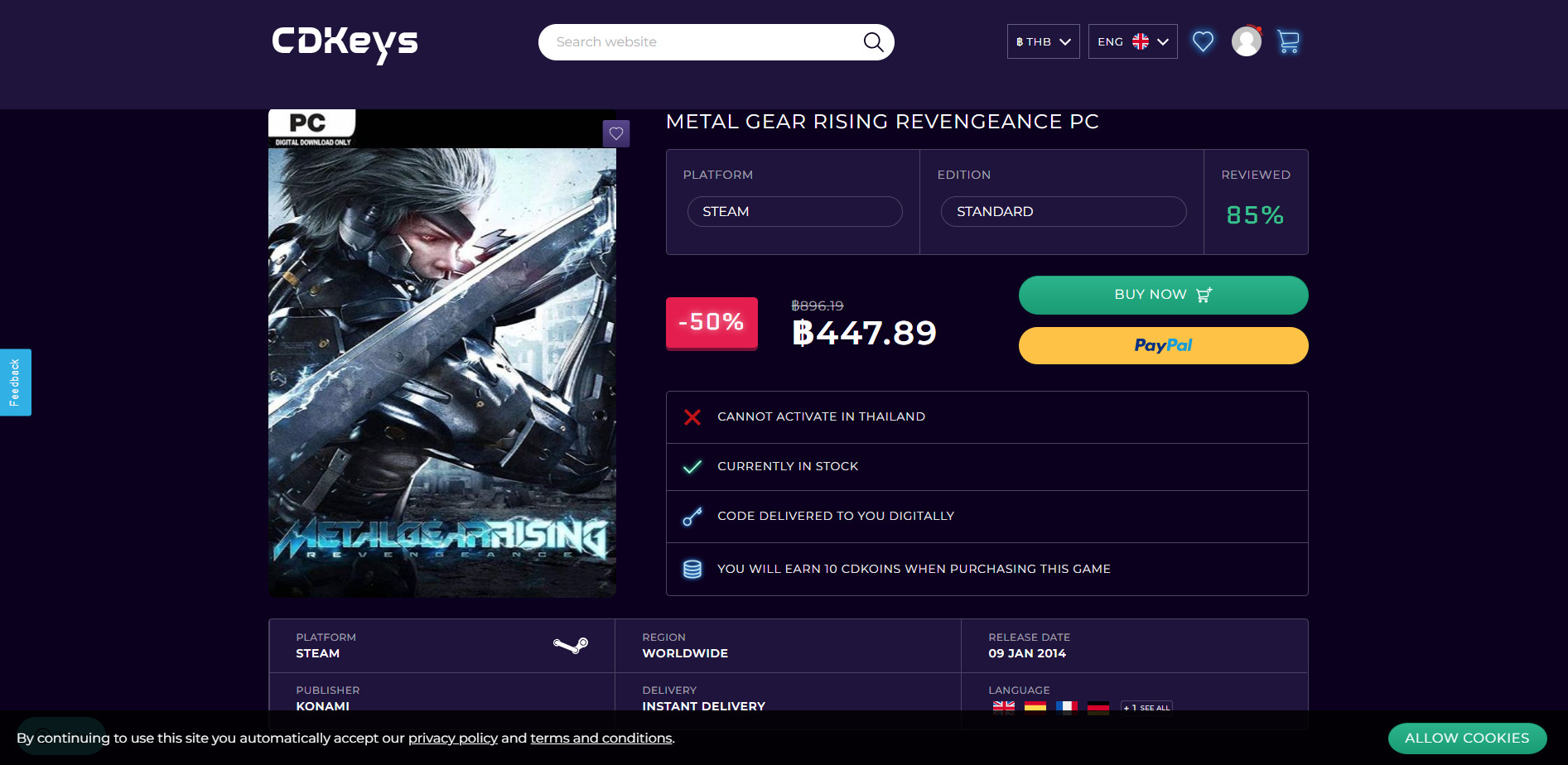Click the ฿447.89 price
Screen dimensions: 1568x765
click(864, 333)
